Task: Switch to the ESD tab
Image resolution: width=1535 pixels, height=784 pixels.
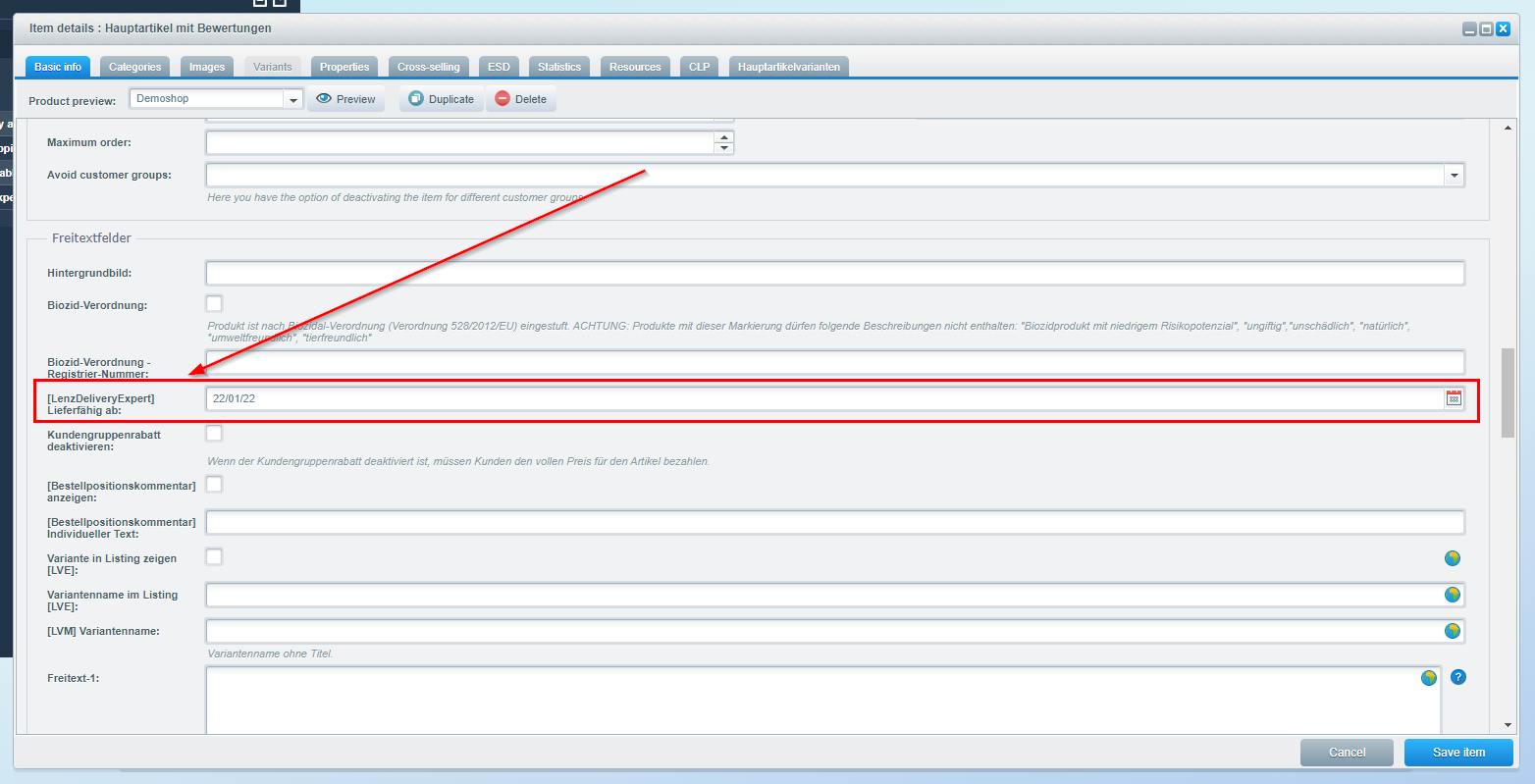Action: (499, 67)
